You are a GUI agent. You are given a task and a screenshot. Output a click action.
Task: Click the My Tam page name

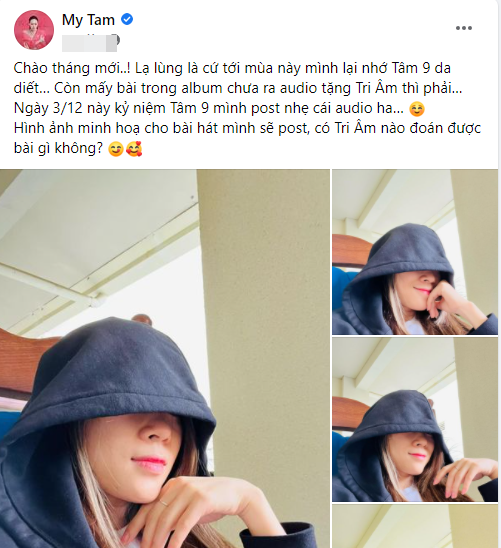[x=88, y=20]
